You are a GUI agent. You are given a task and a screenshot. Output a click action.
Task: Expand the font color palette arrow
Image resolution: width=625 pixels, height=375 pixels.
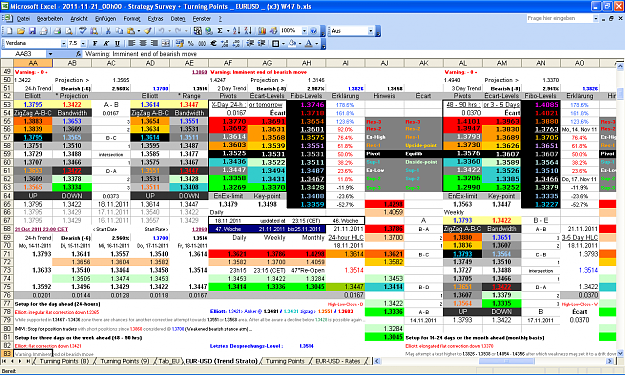tap(316, 43)
